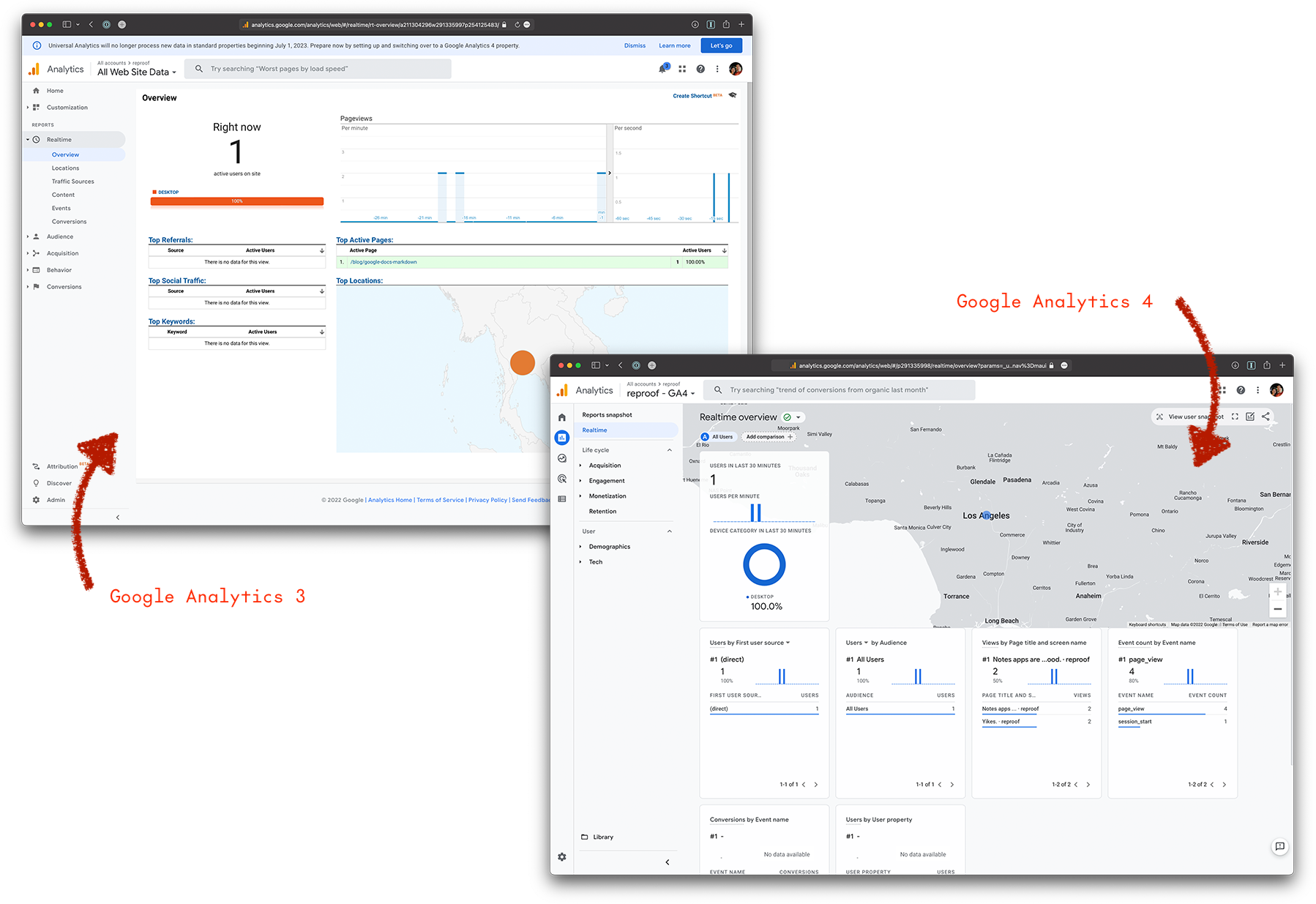
Task: Expand Monetization in GA4 sidebar
Action: (x=580, y=496)
